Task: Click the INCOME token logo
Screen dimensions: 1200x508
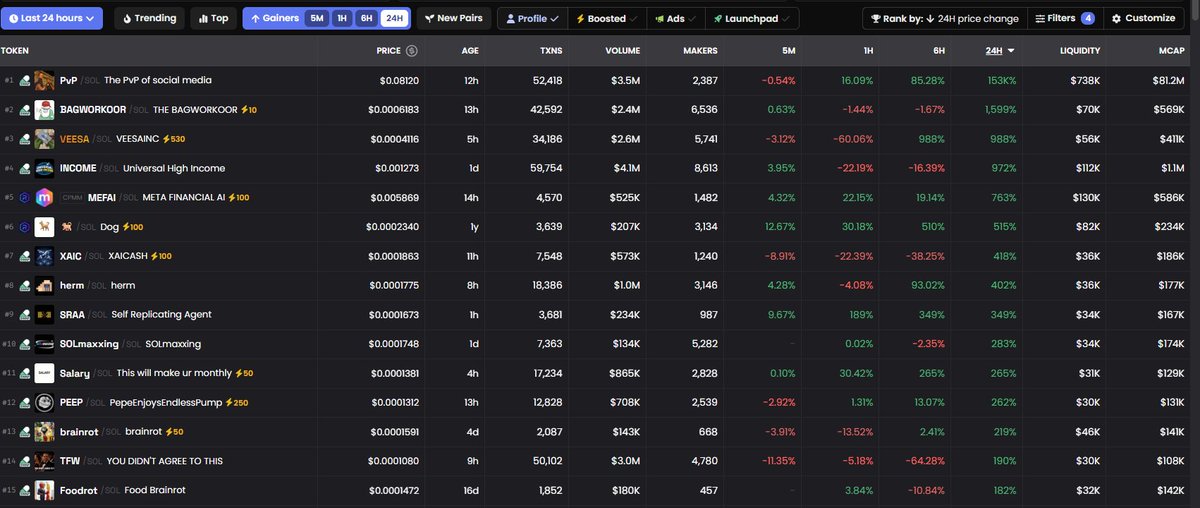Action: coord(44,168)
